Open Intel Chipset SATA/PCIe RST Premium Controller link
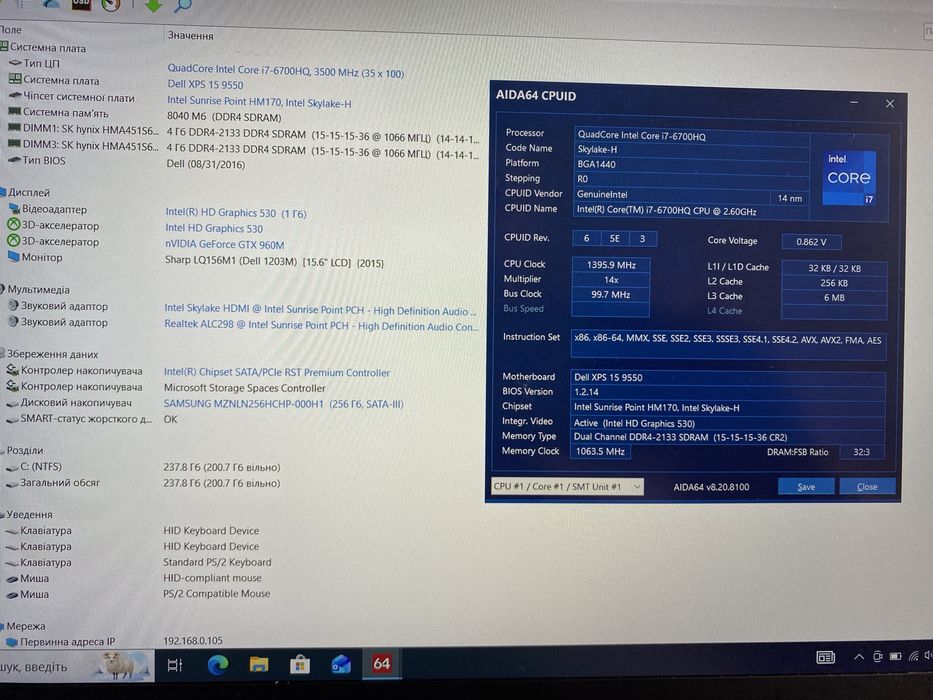933x700 pixels. [277, 372]
